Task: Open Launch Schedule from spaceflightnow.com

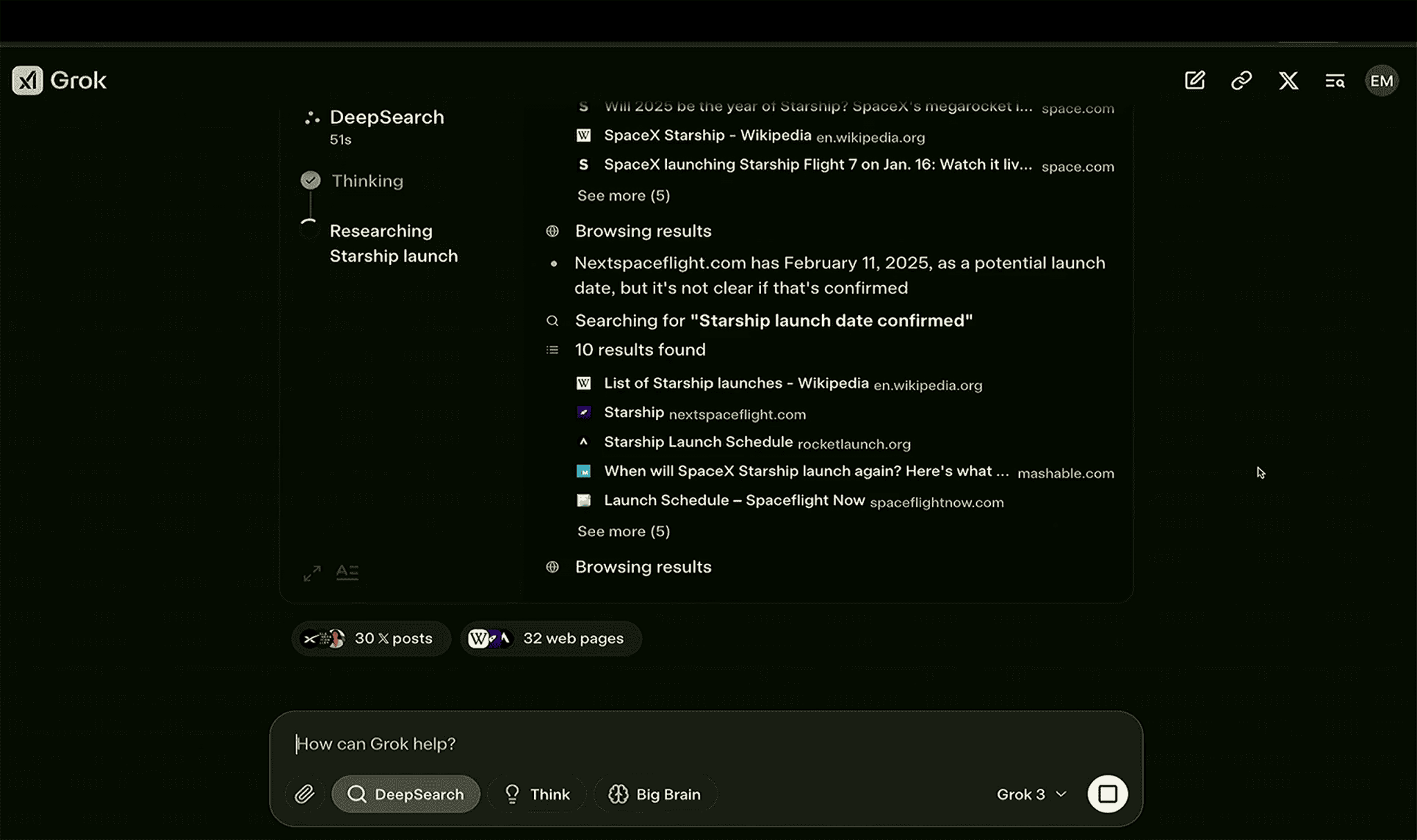Action: click(734, 500)
